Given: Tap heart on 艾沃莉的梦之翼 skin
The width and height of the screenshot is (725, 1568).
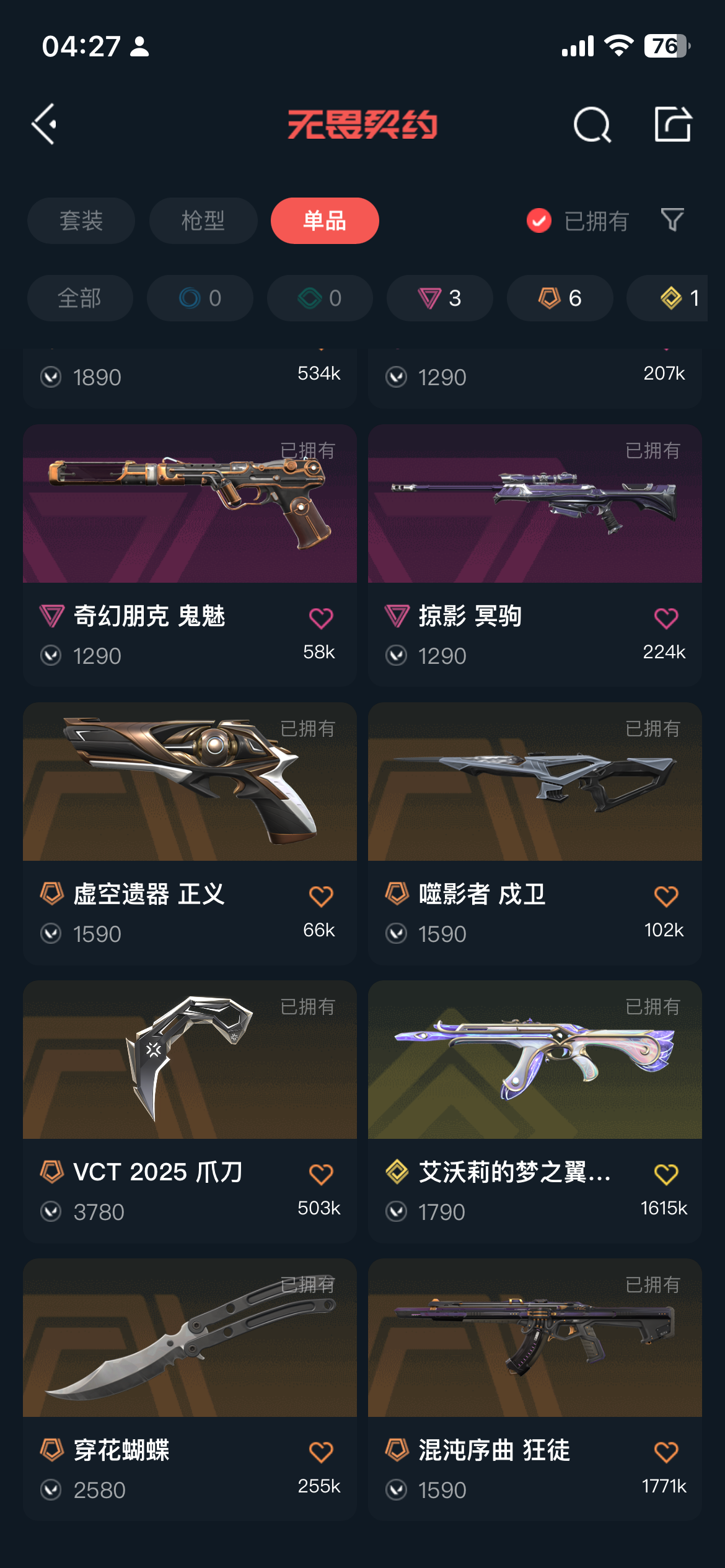Looking at the screenshot, I should (666, 1174).
